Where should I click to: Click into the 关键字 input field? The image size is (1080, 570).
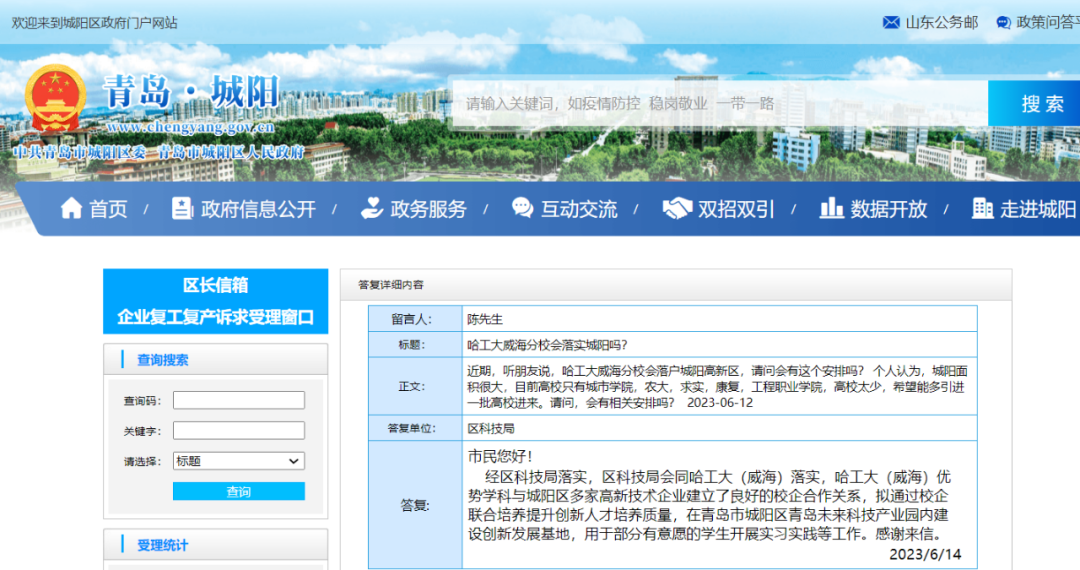(x=238, y=430)
